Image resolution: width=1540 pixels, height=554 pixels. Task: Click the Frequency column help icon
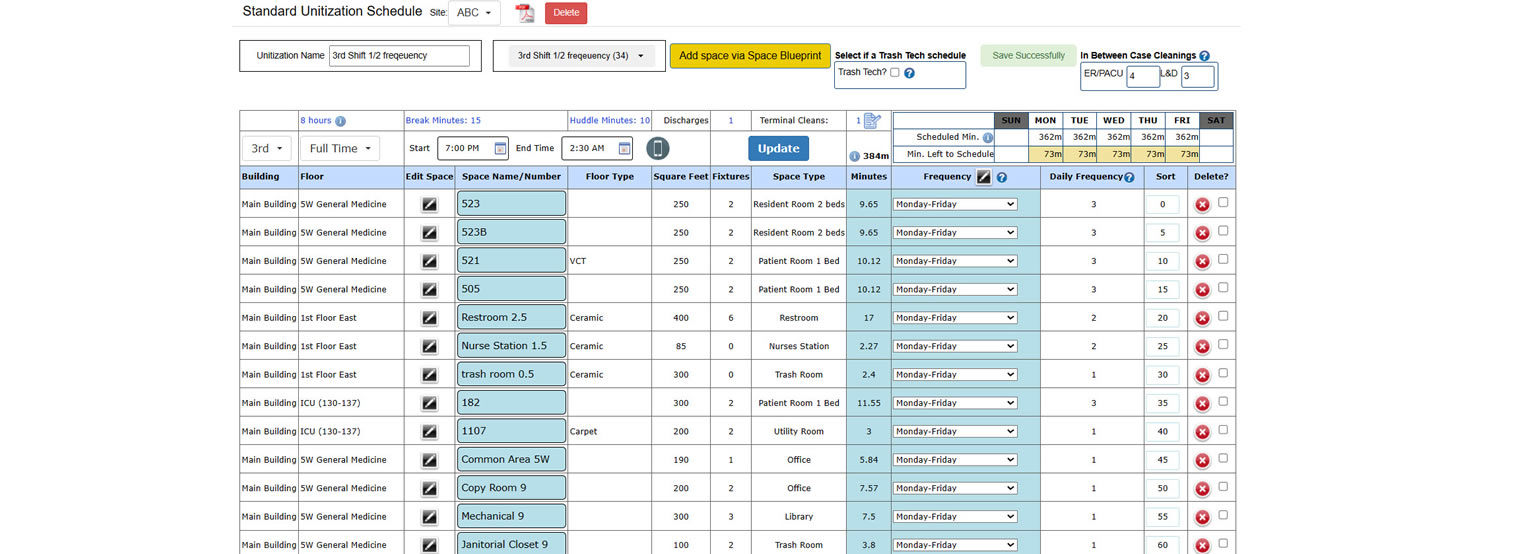pos(1001,177)
